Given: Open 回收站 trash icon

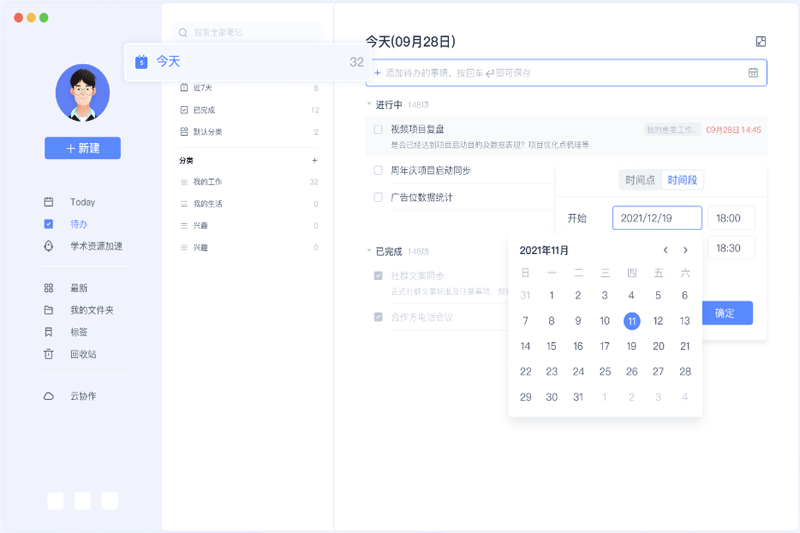Looking at the screenshot, I should pos(48,354).
